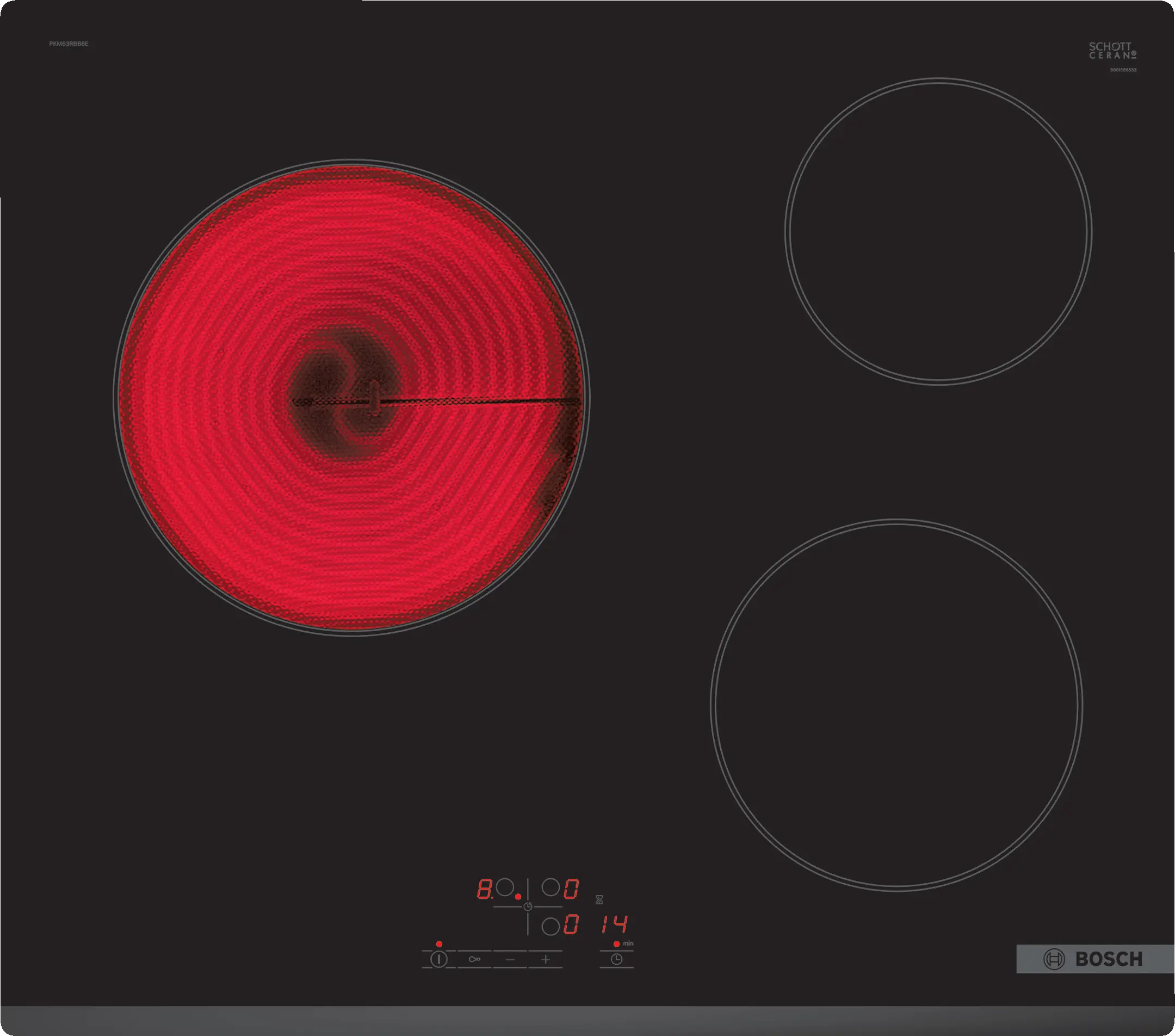Click the Schott Ceran logo
The image size is (1175, 1036).
pyautogui.click(x=1112, y=51)
